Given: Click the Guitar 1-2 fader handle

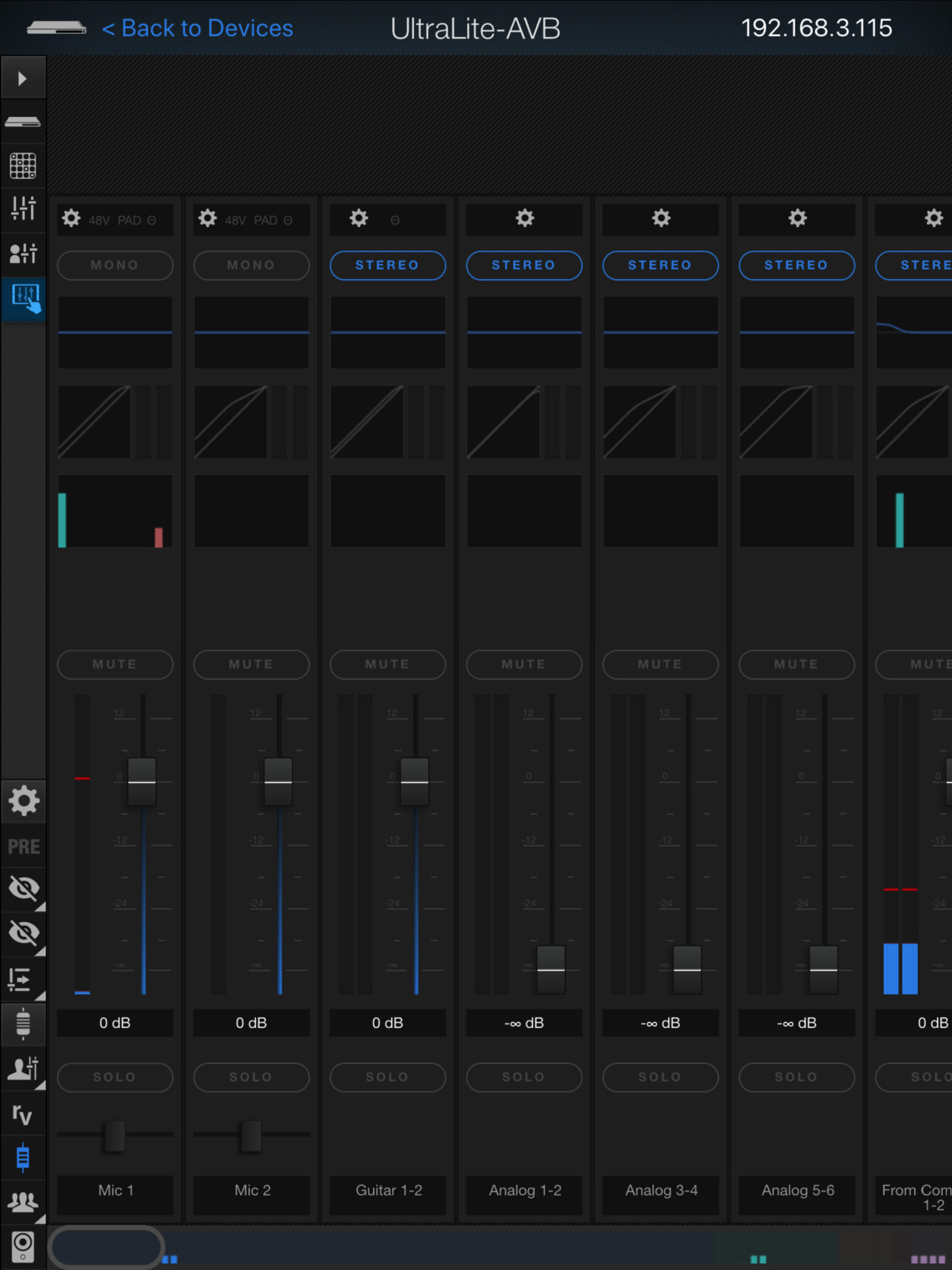Looking at the screenshot, I should pyautogui.click(x=415, y=782).
